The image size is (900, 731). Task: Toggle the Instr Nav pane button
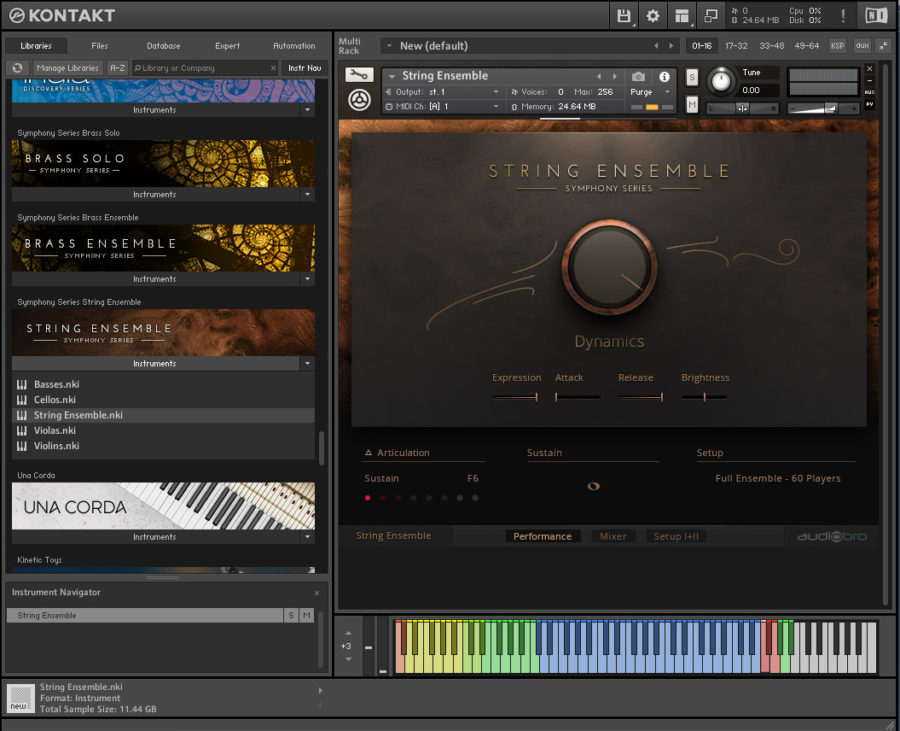[x=303, y=68]
